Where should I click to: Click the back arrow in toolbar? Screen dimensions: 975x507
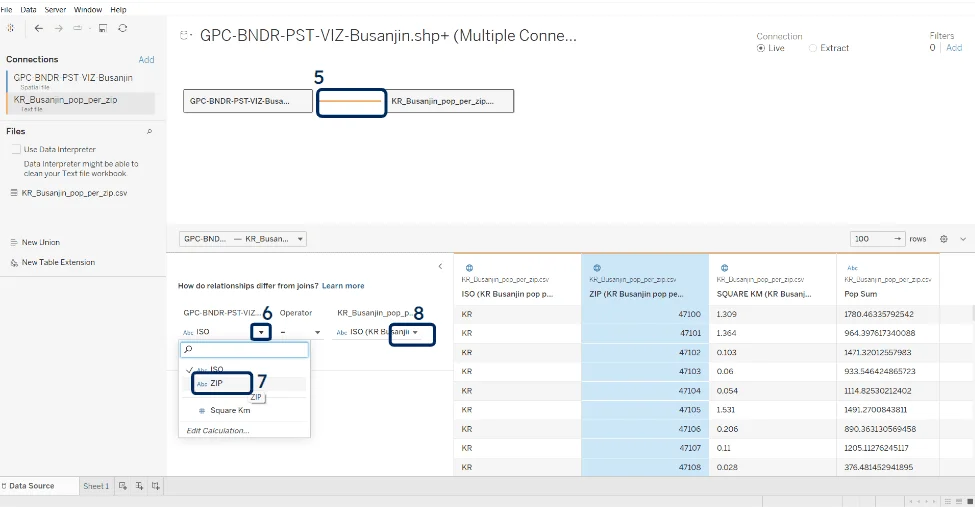click(39, 29)
